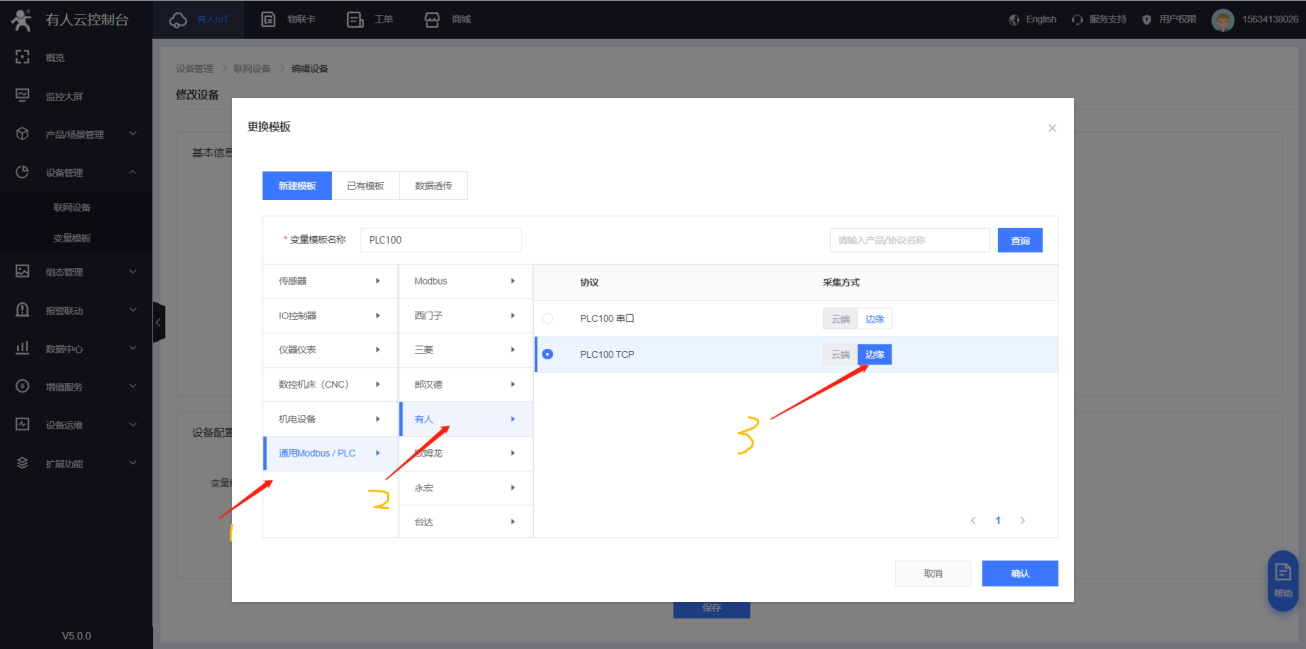
Task: Click the 工单 work order icon
Action: point(354,19)
